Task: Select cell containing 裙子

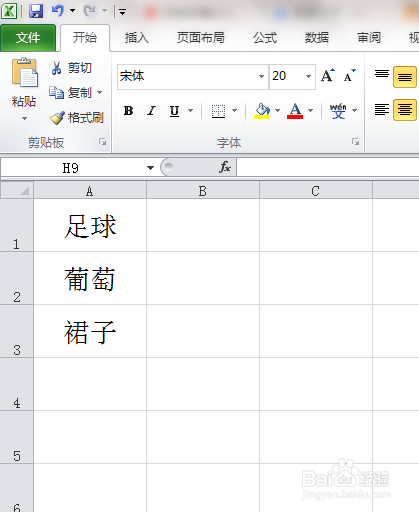Action: [90, 331]
